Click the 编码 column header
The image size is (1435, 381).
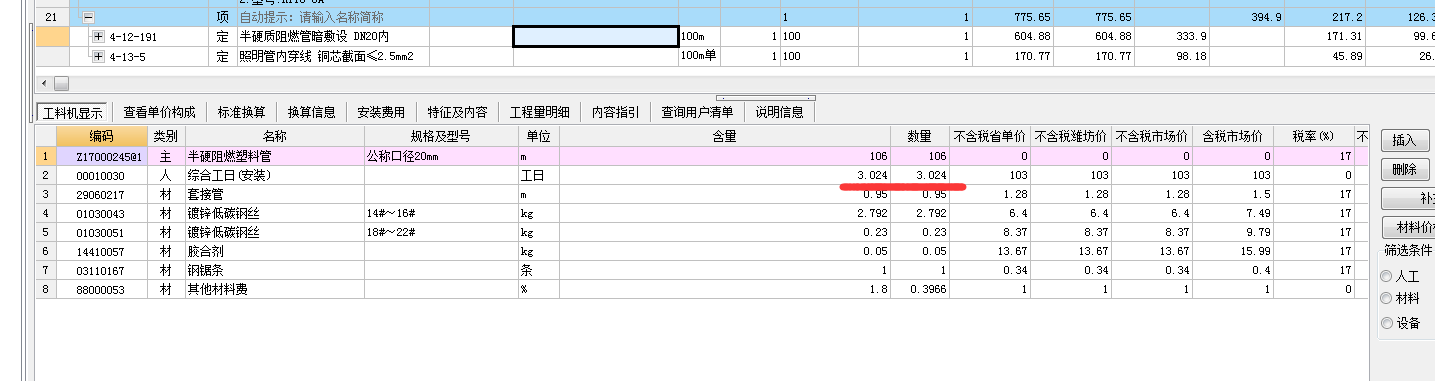(101, 136)
